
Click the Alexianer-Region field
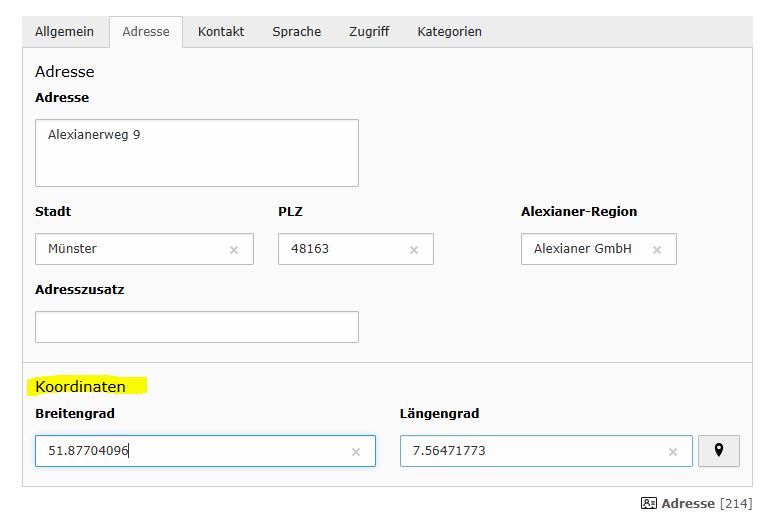tap(585, 249)
